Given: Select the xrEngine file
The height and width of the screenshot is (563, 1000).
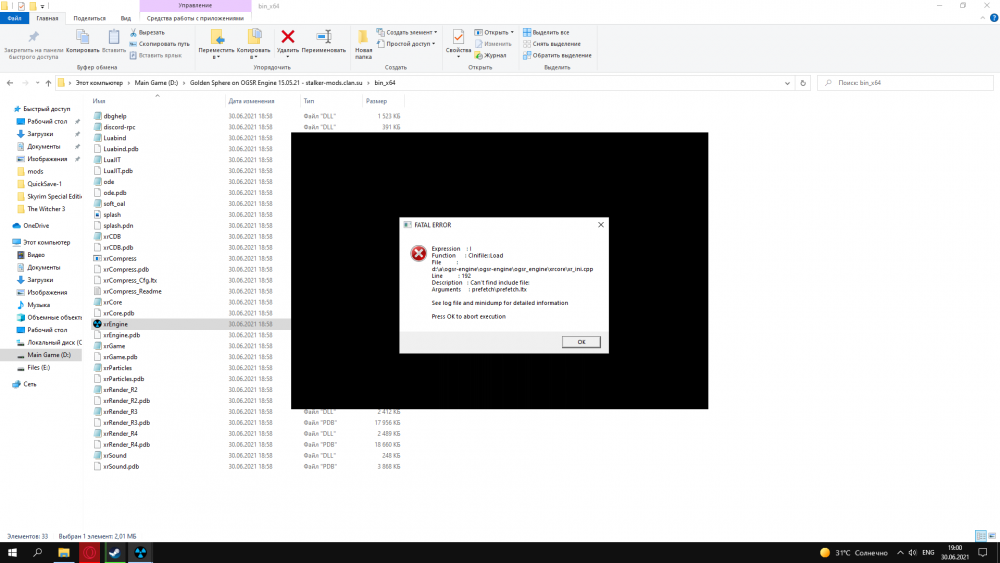Looking at the screenshot, I should pos(115,325).
